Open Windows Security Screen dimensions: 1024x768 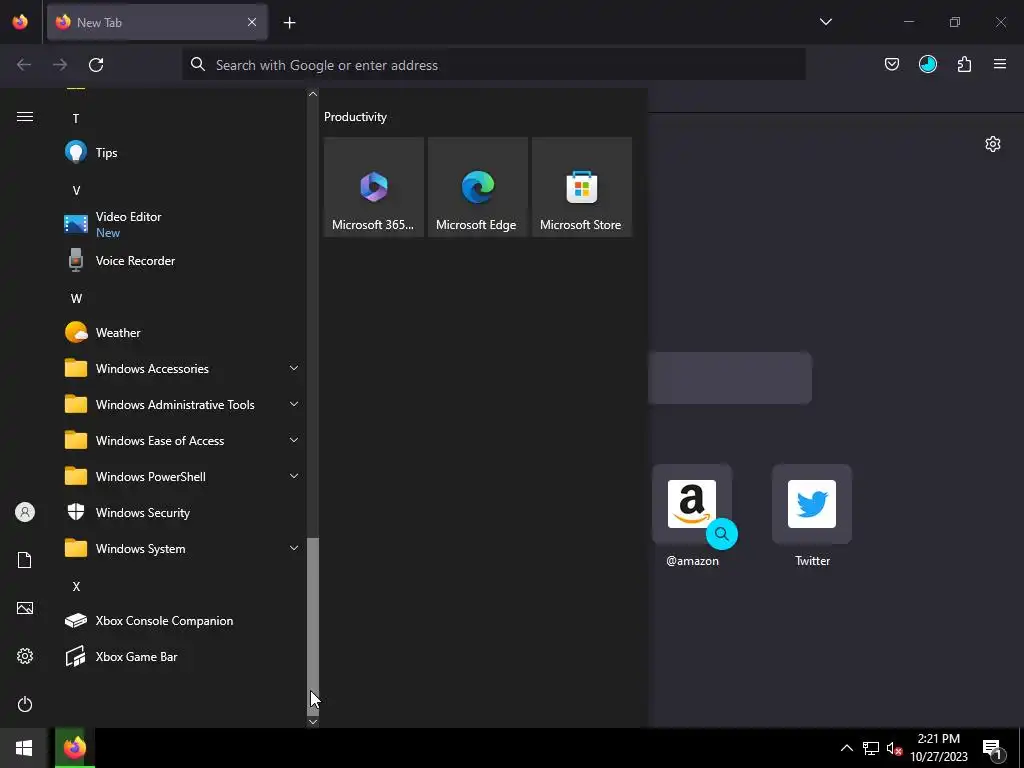coord(182,513)
